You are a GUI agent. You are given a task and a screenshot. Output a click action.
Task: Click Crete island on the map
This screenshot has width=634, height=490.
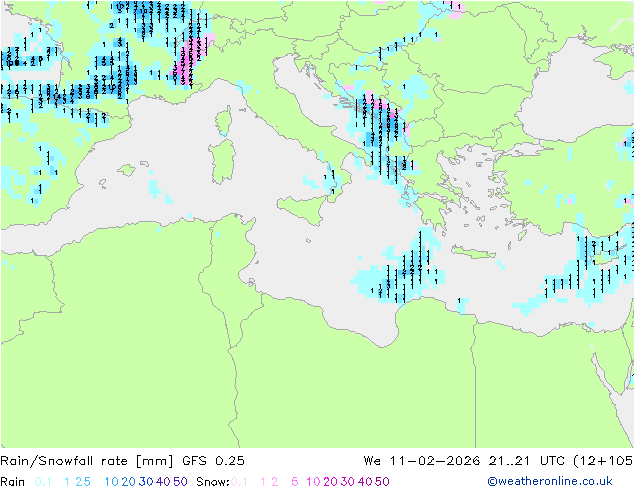(x=473, y=251)
